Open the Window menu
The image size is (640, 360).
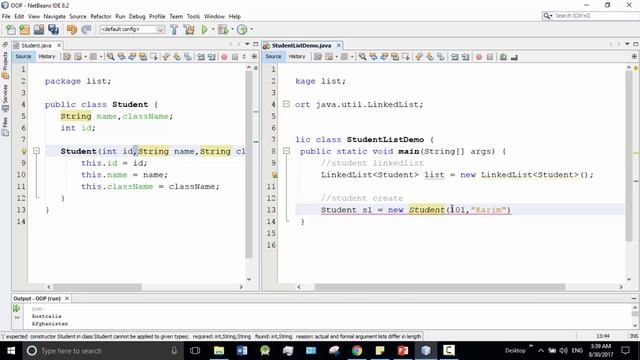click(214, 16)
